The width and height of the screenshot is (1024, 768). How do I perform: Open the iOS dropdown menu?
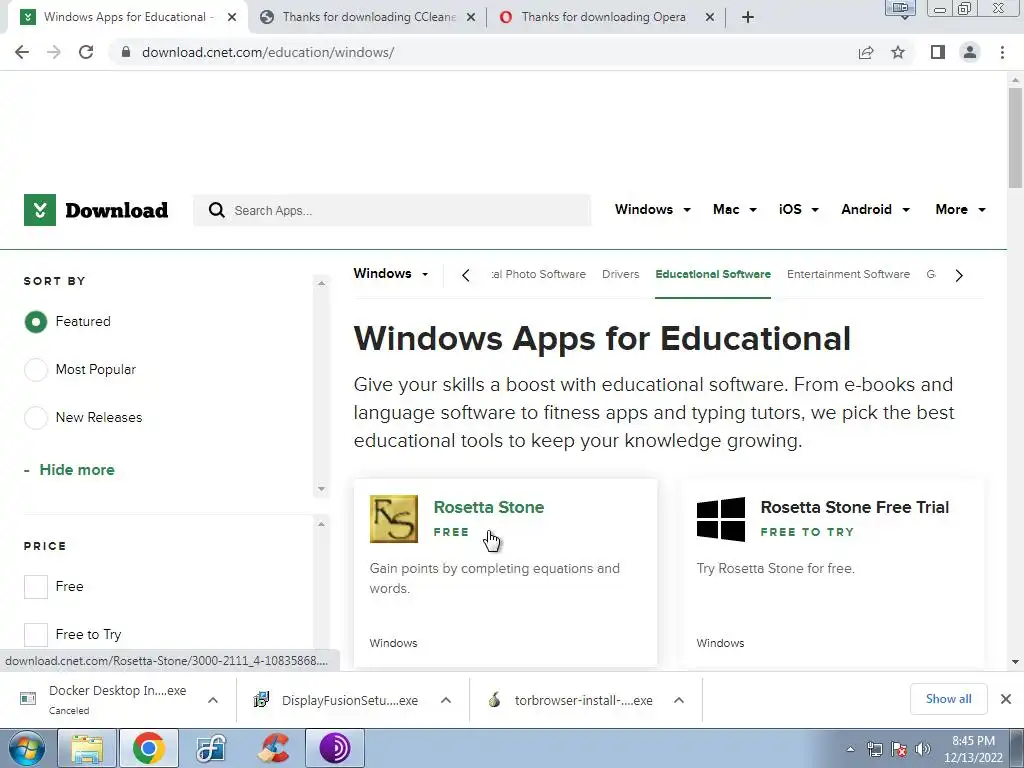coord(799,210)
